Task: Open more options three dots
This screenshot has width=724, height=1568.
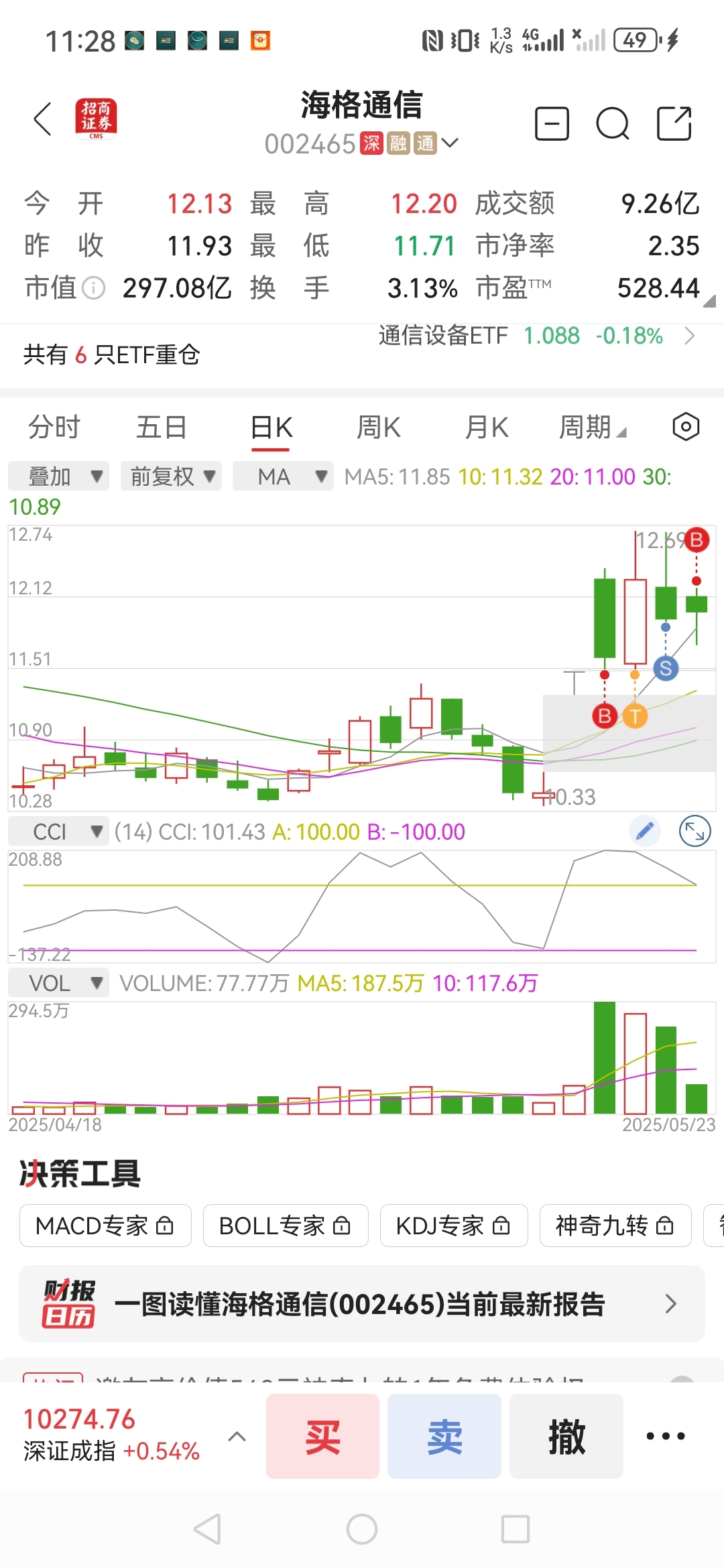Action: tap(666, 1436)
